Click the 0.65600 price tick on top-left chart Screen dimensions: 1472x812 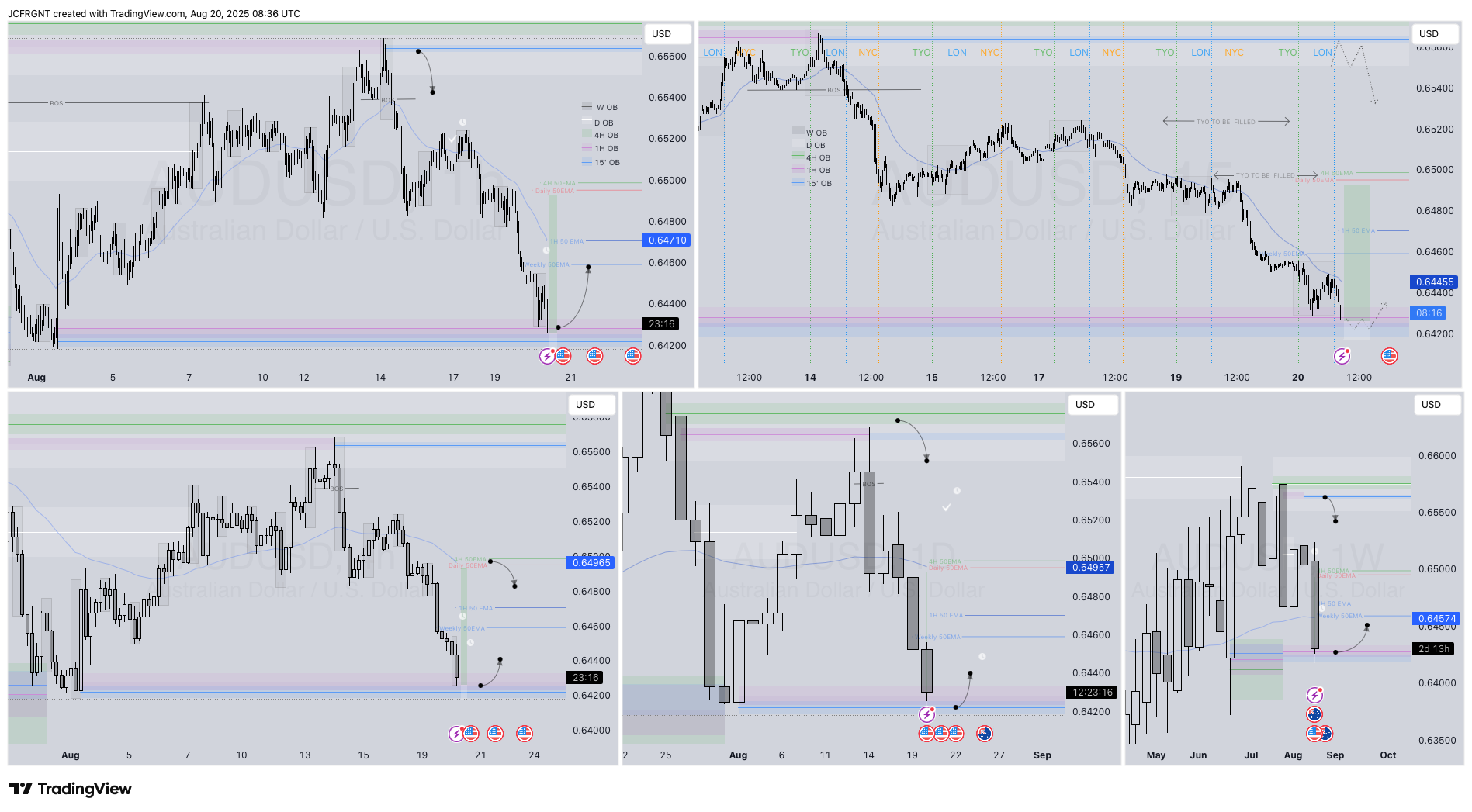tap(667, 57)
